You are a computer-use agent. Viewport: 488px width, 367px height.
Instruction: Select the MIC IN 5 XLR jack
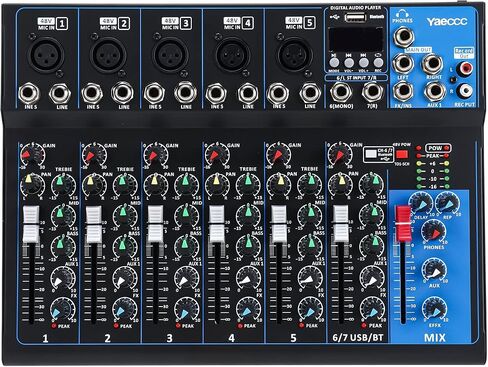tap(294, 55)
